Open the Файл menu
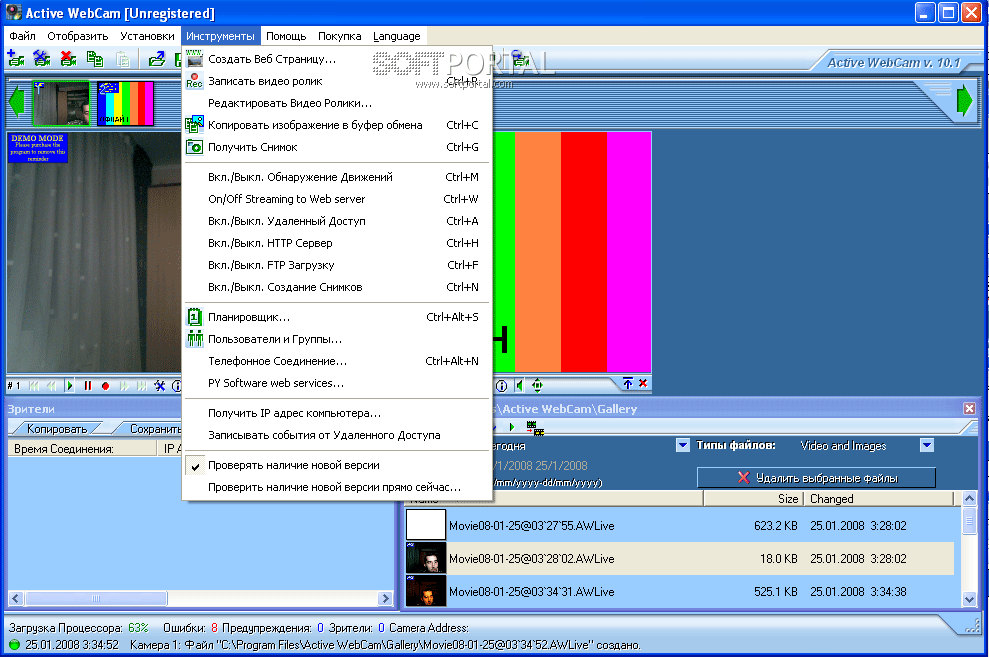This screenshot has height=657, width=989. [x=23, y=37]
